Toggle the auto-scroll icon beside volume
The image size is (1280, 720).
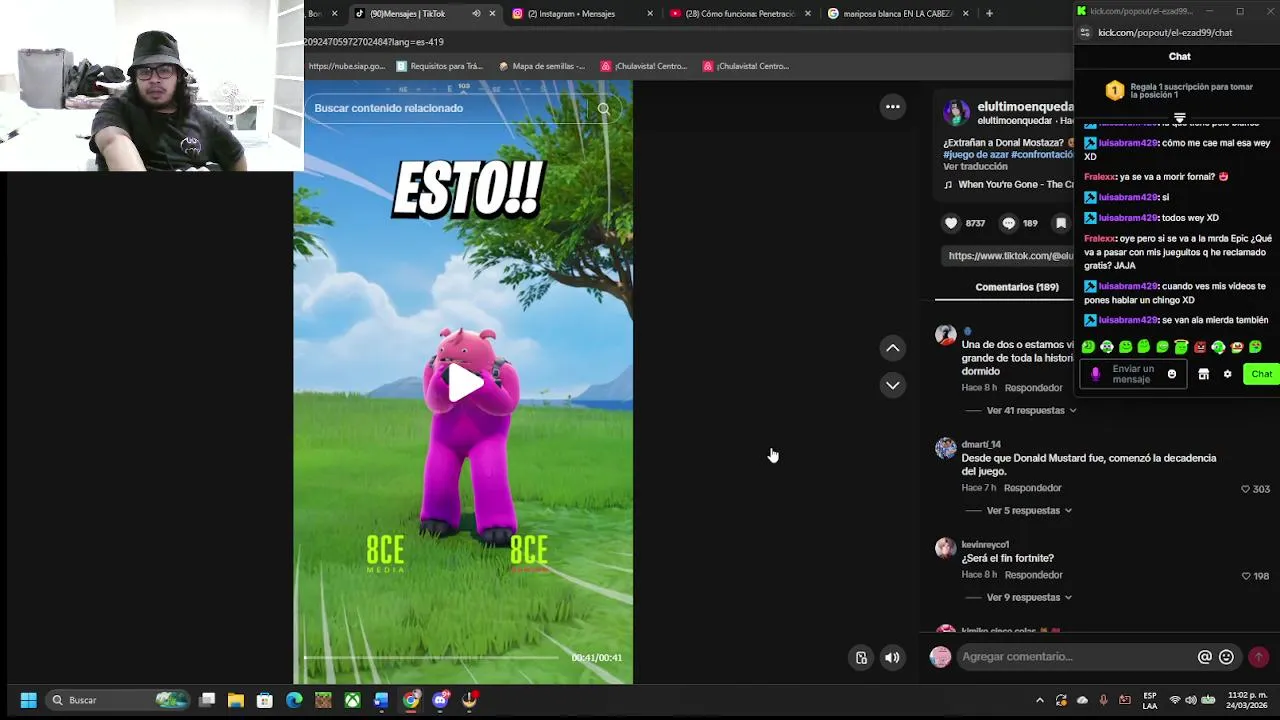pos(861,657)
